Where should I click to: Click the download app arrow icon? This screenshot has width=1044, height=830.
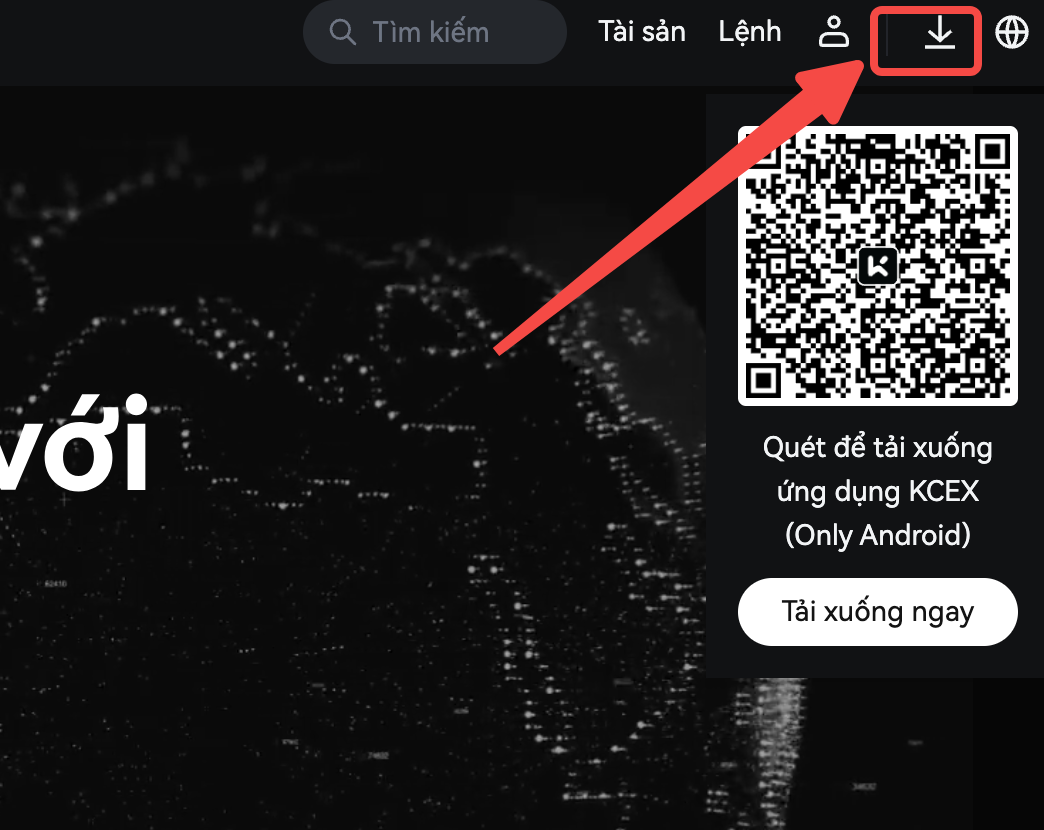[x=939, y=32]
